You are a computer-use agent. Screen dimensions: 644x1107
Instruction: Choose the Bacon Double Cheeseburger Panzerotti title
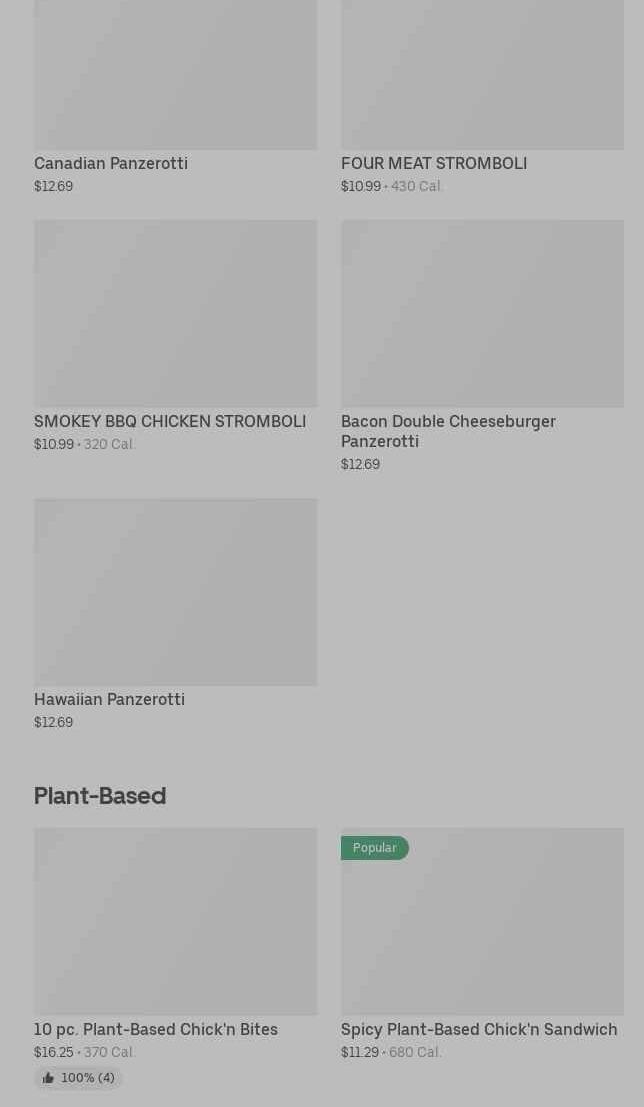(x=448, y=431)
